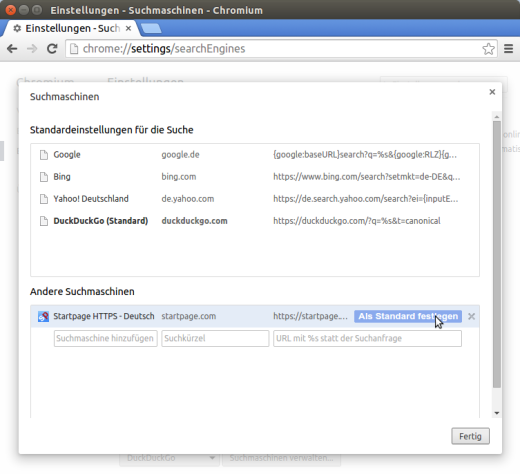520x474 pixels.
Task: Click Suchmaschinen verwalten button behind dialog
Action: (x=281, y=458)
